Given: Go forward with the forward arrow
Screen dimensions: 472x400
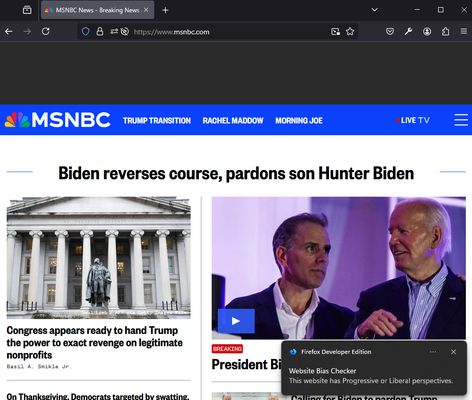Looking at the screenshot, I should [x=27, y=32].
